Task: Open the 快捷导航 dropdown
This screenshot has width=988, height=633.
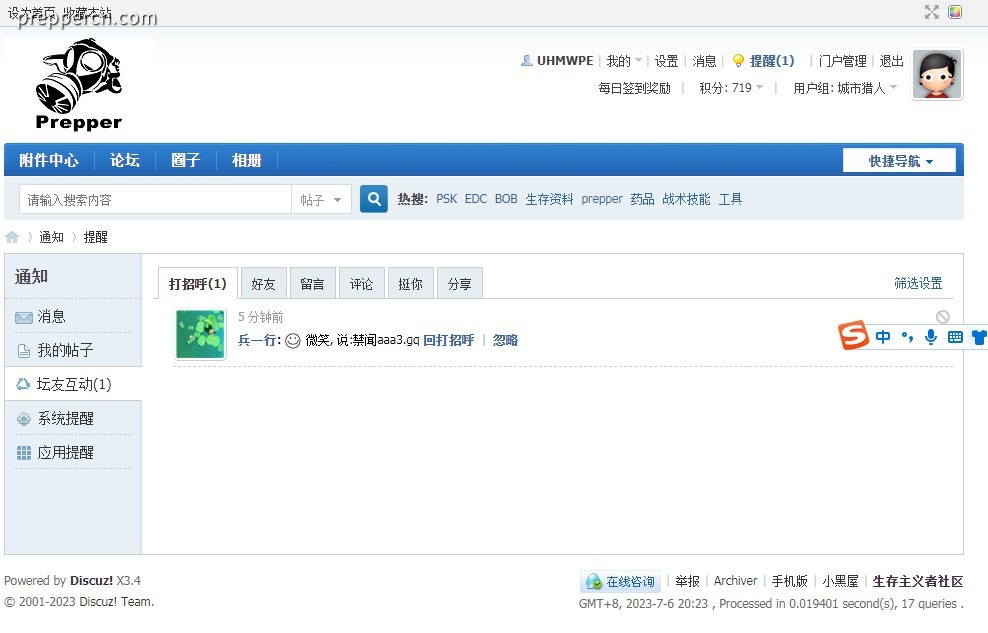Action: (899, 161)
